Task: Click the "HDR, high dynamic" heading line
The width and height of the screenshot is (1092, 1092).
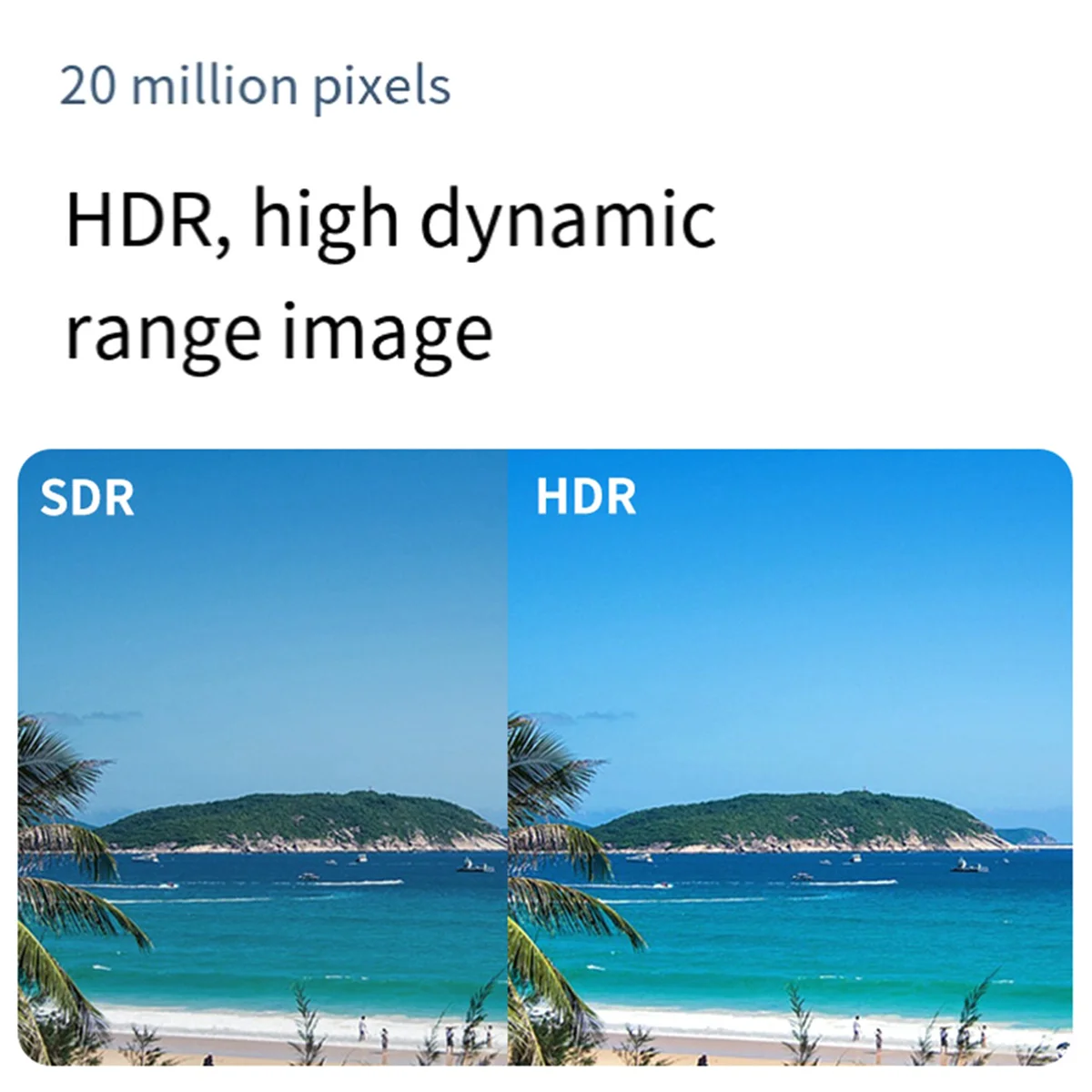Action: click(x=390, y=221)
